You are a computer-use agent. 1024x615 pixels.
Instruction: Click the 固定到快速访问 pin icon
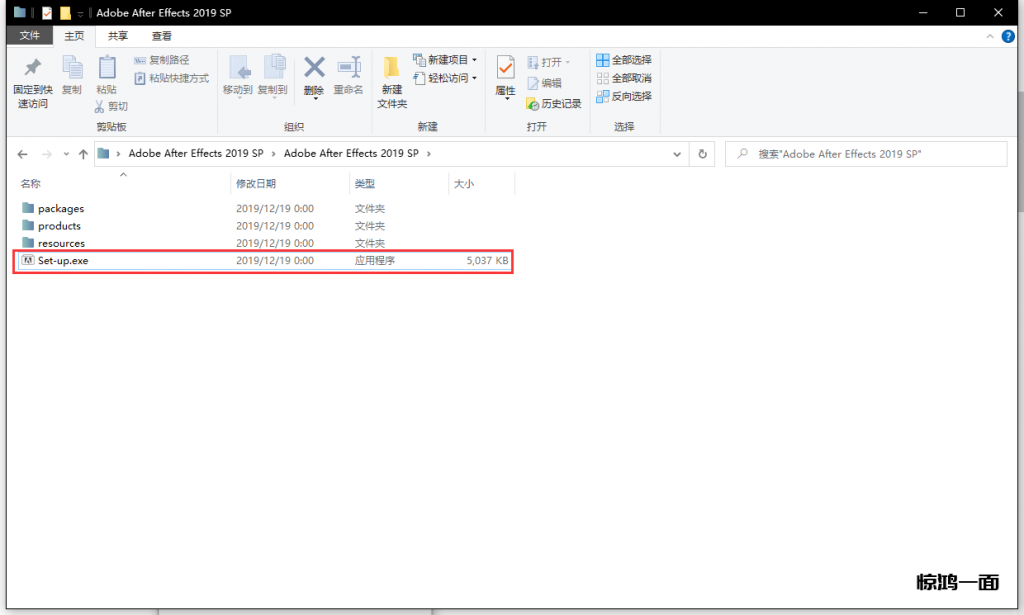(x=31, y=68)
